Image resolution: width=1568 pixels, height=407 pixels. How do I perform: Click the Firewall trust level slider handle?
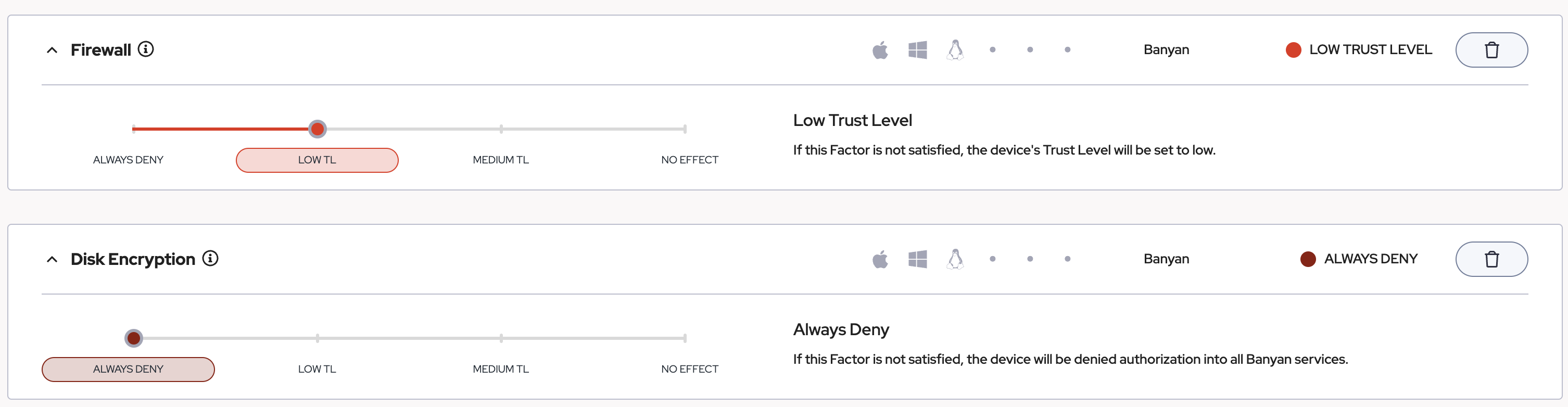[317, 129]
